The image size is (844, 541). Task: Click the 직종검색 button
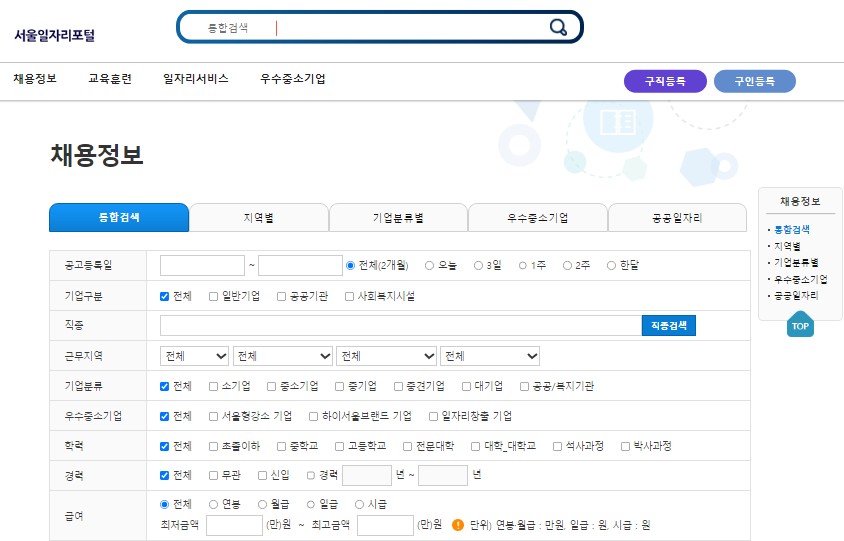[669, 325]
